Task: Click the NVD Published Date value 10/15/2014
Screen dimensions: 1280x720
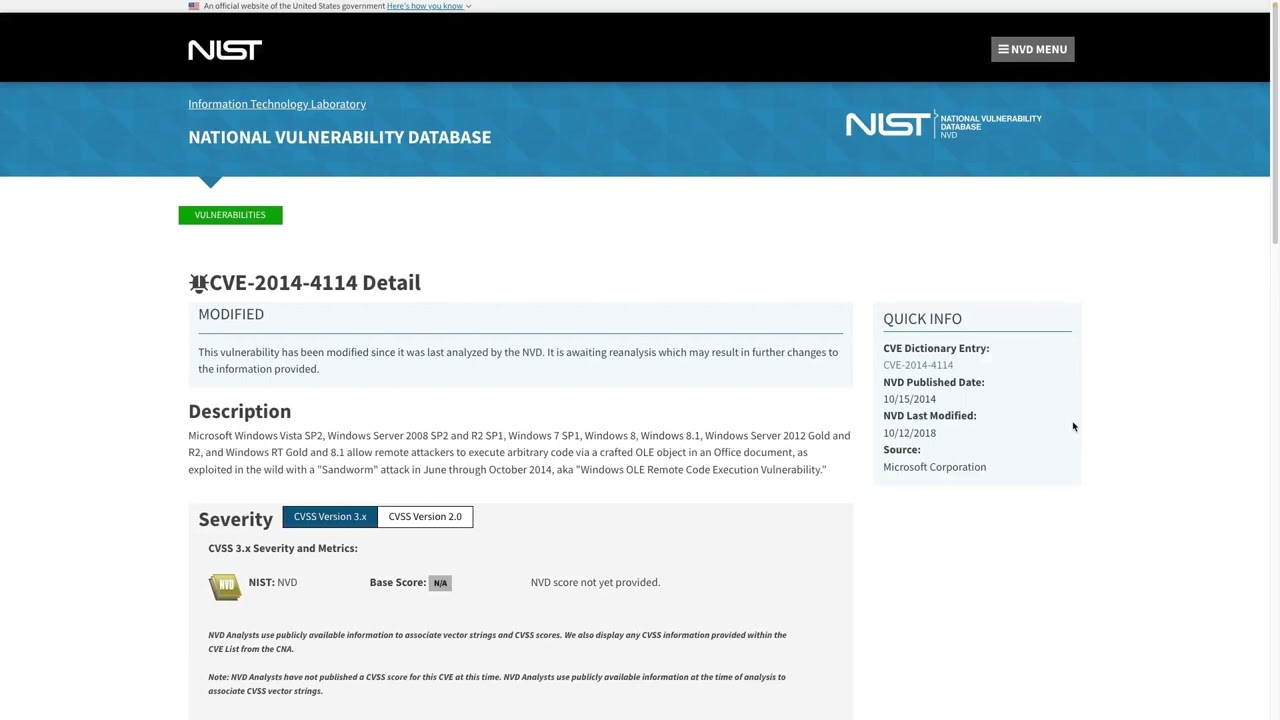Action: [x=910, y=399]
